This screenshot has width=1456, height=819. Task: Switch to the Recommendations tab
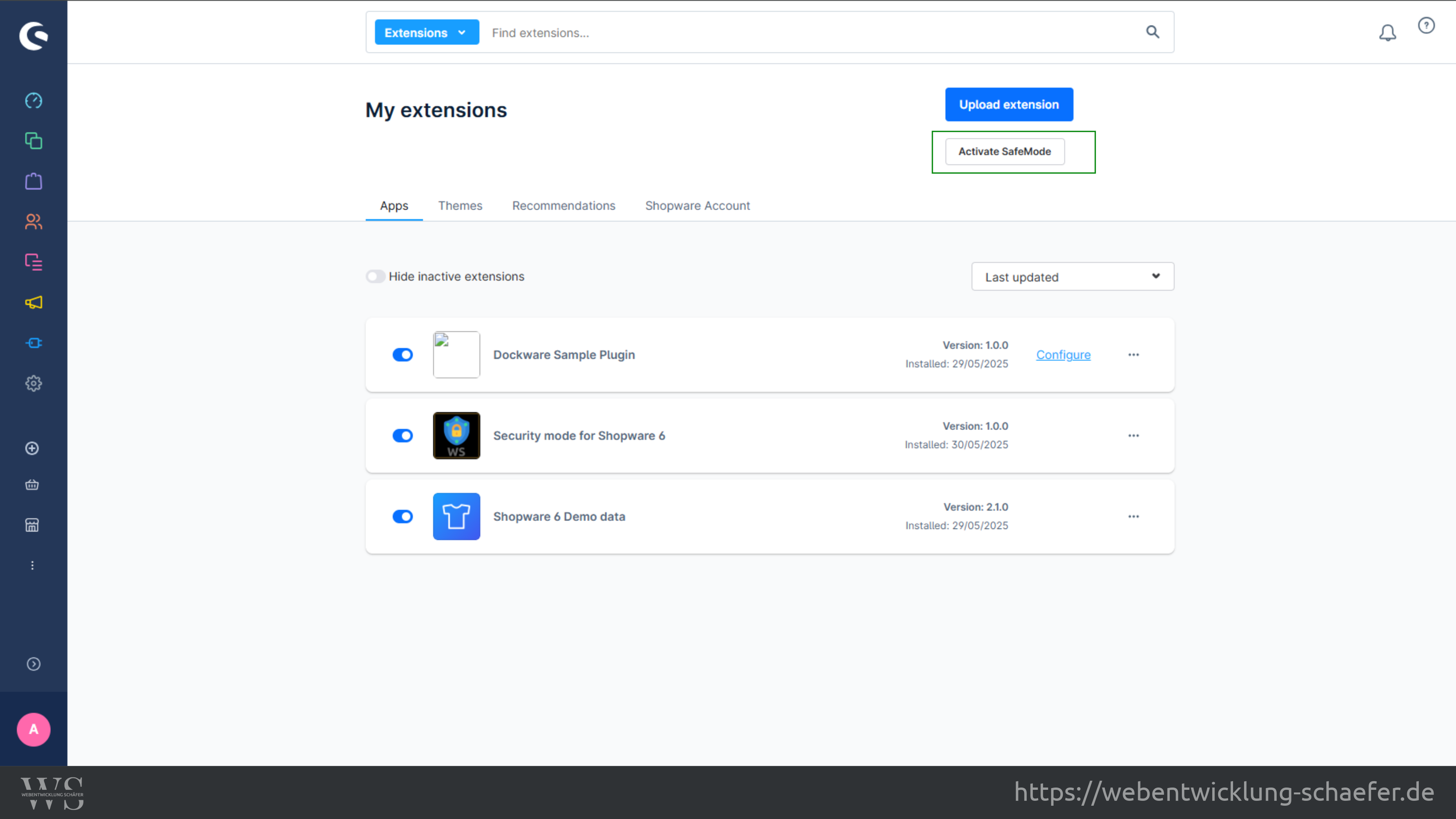click(563, 206)
